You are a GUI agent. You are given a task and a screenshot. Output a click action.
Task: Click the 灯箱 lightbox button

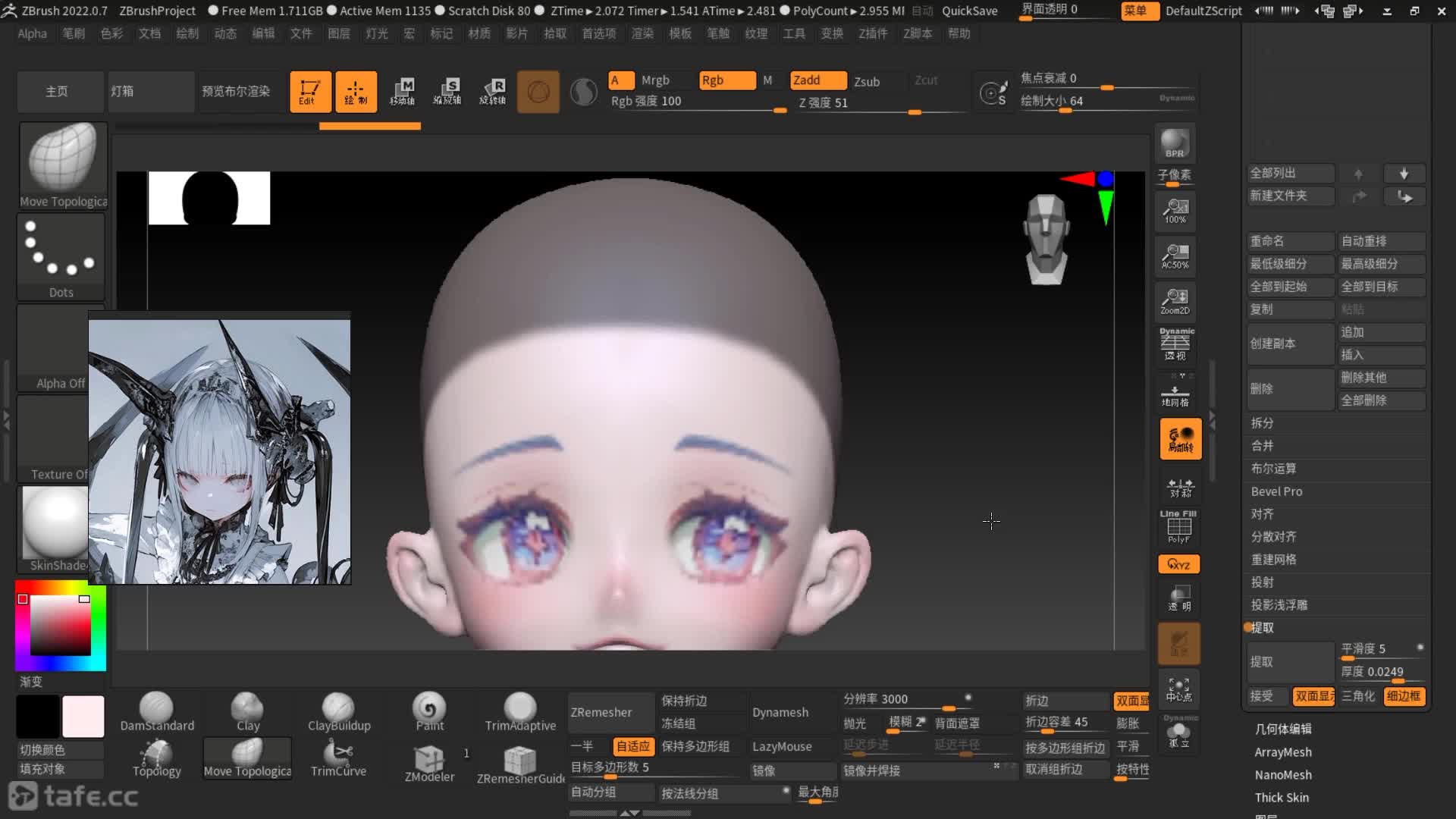pos(150,92)
